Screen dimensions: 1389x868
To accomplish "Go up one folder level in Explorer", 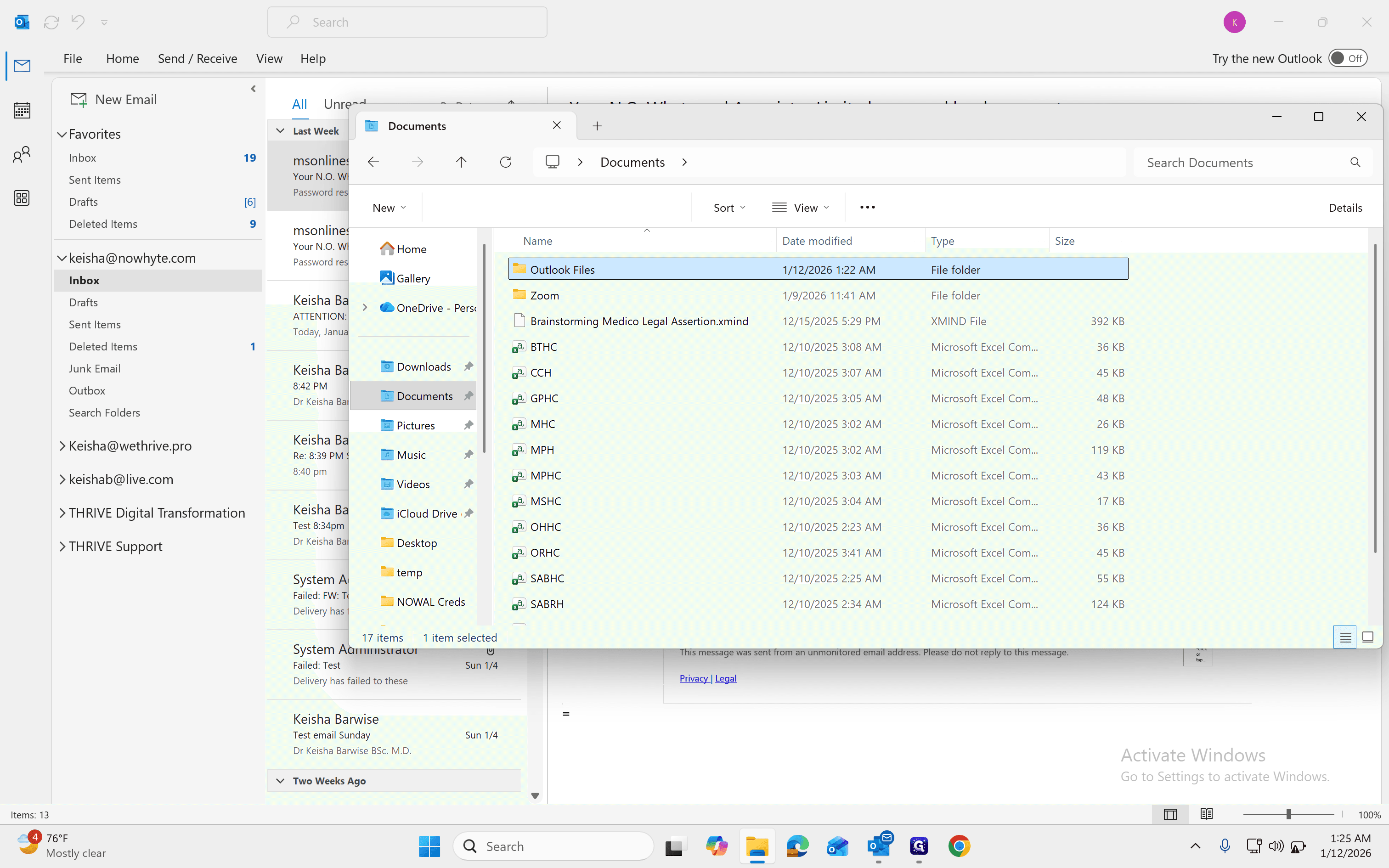I will pos(461,163).
